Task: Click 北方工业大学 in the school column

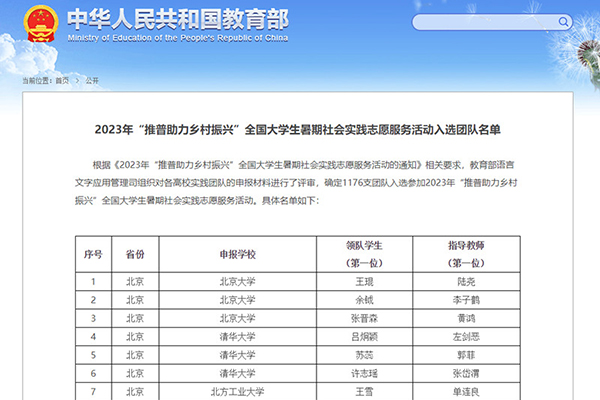Action: click(238, 390)
